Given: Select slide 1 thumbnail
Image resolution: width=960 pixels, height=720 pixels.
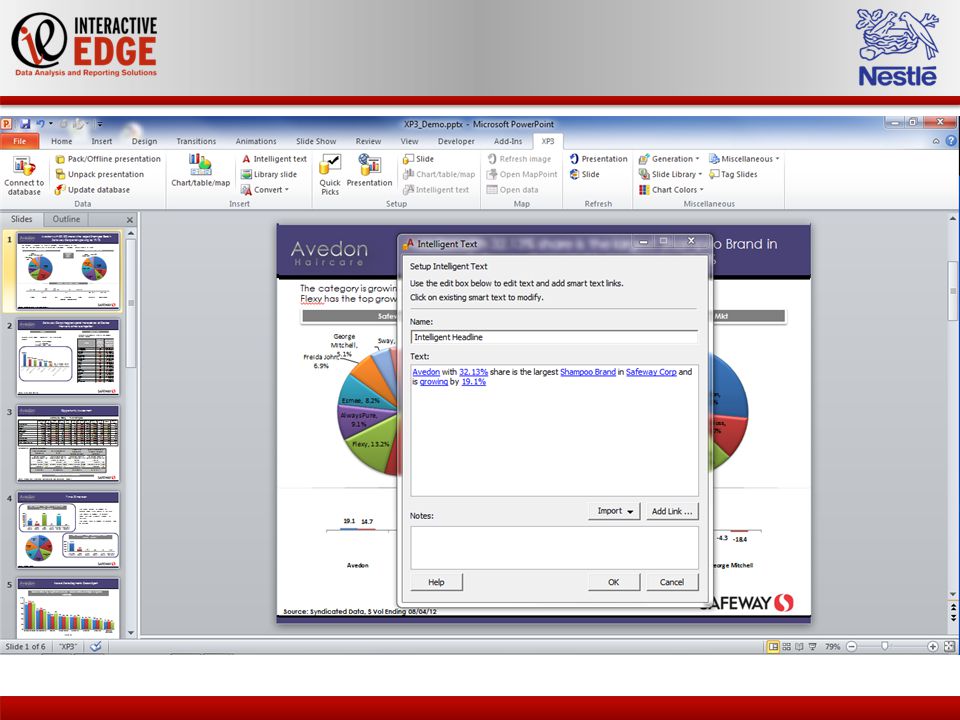Looking at the screenshot, I should pyautogui.click(x=68, y=270).
